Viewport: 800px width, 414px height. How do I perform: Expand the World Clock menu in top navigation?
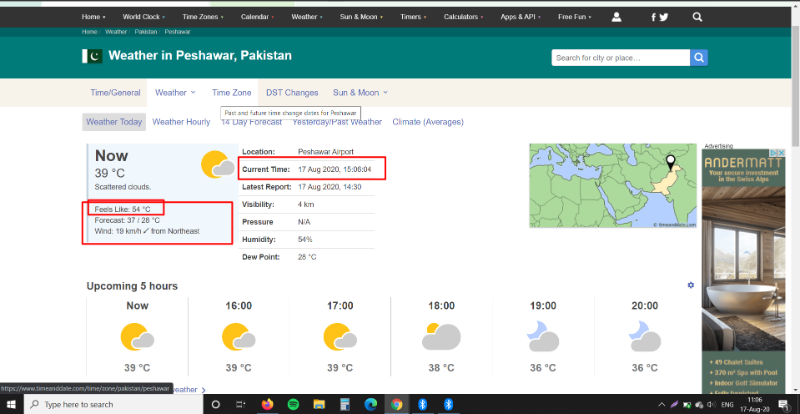pyautogui.click(x=145, y=17)
